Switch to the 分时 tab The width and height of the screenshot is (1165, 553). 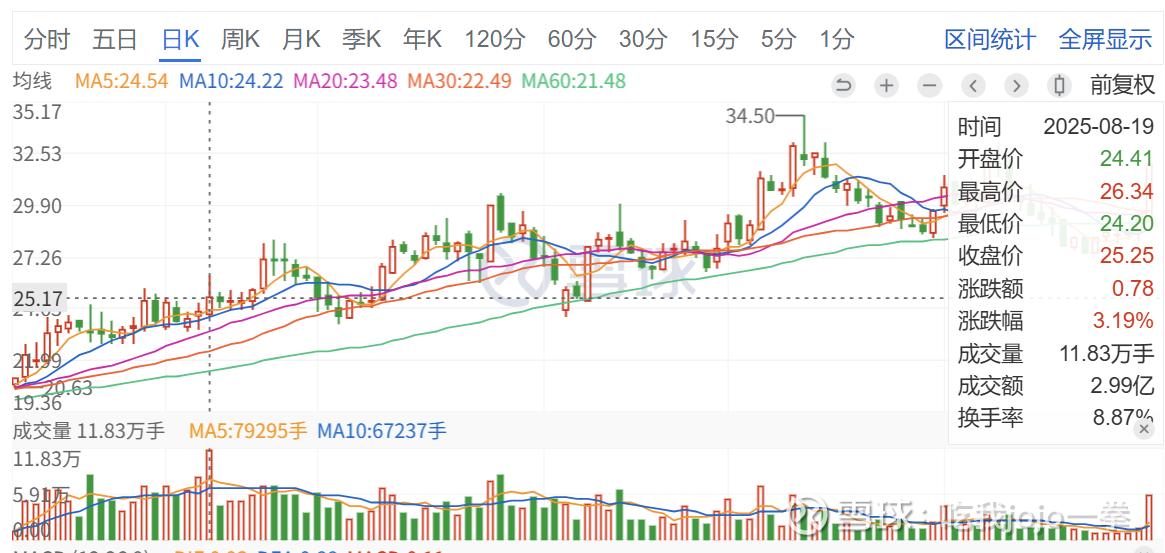coord(47,40)
